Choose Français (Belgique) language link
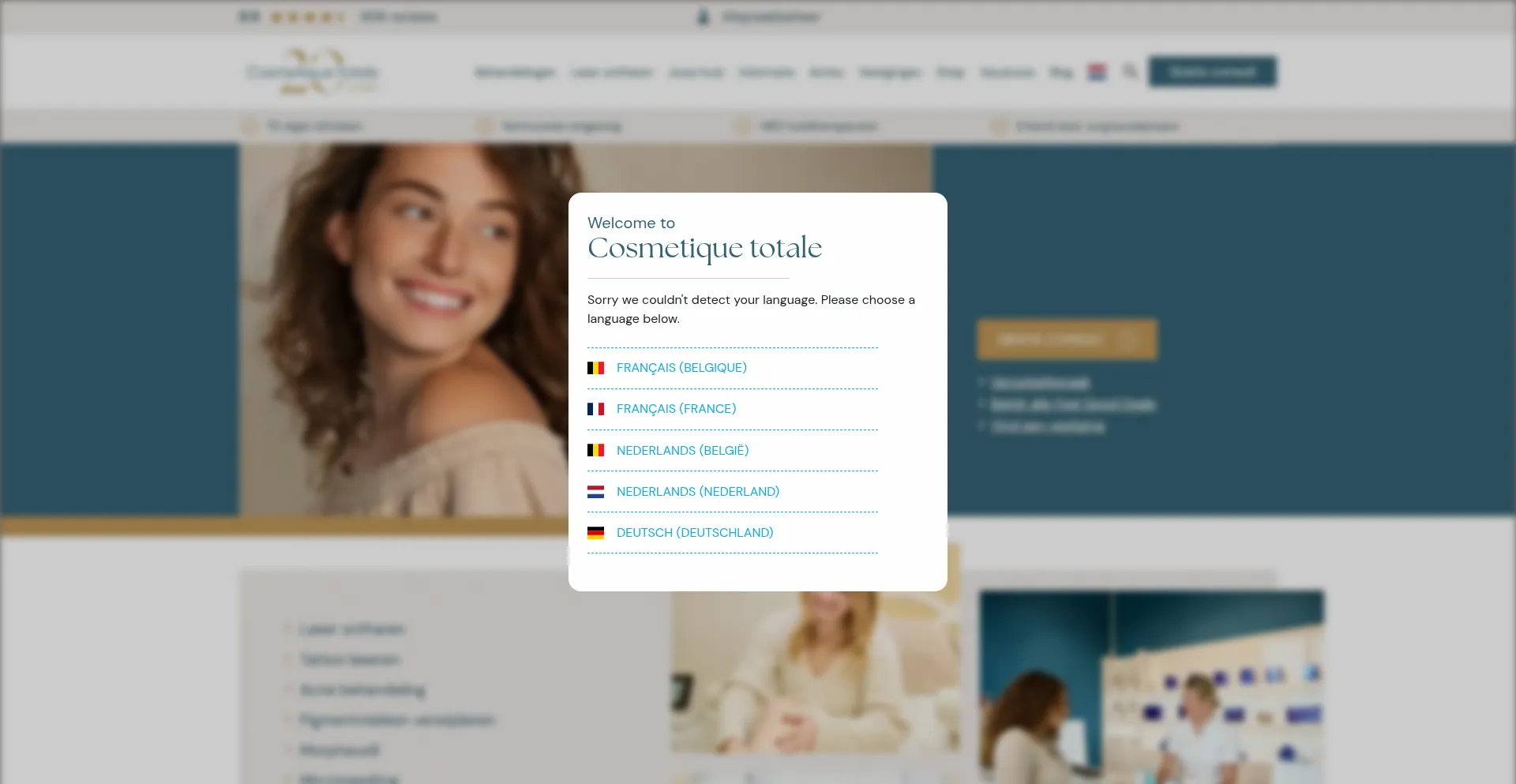The width and height of the screenshot is (1516, 784). (681, 368)
